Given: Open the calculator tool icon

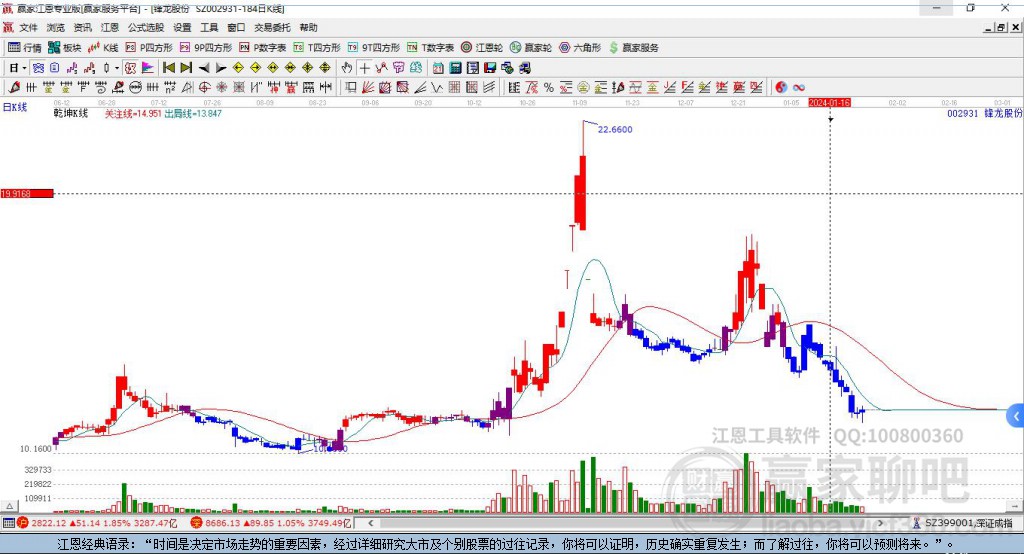Looking at the screenshot, I should (456, 67).
